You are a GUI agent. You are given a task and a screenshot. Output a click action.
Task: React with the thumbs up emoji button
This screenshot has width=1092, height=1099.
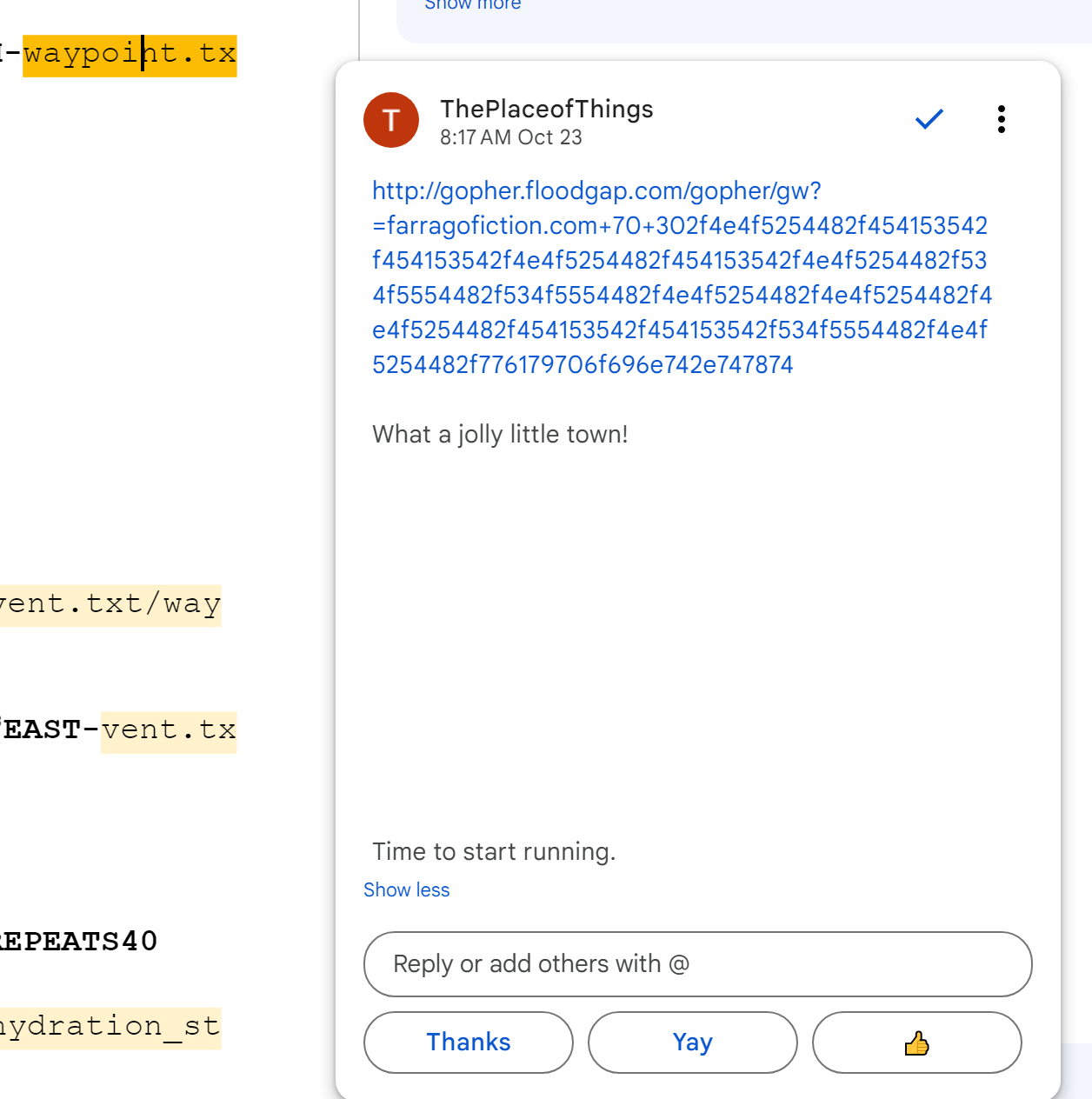916,1042
